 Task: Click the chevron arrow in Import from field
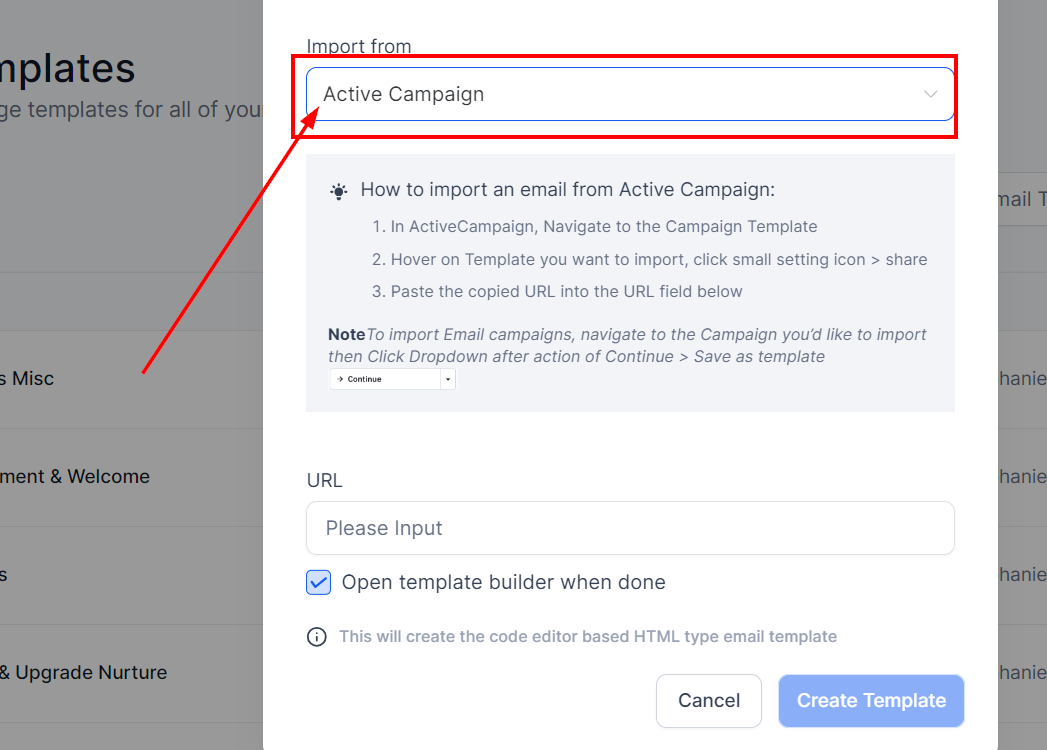pyautogui.click(x=930, y=94)
